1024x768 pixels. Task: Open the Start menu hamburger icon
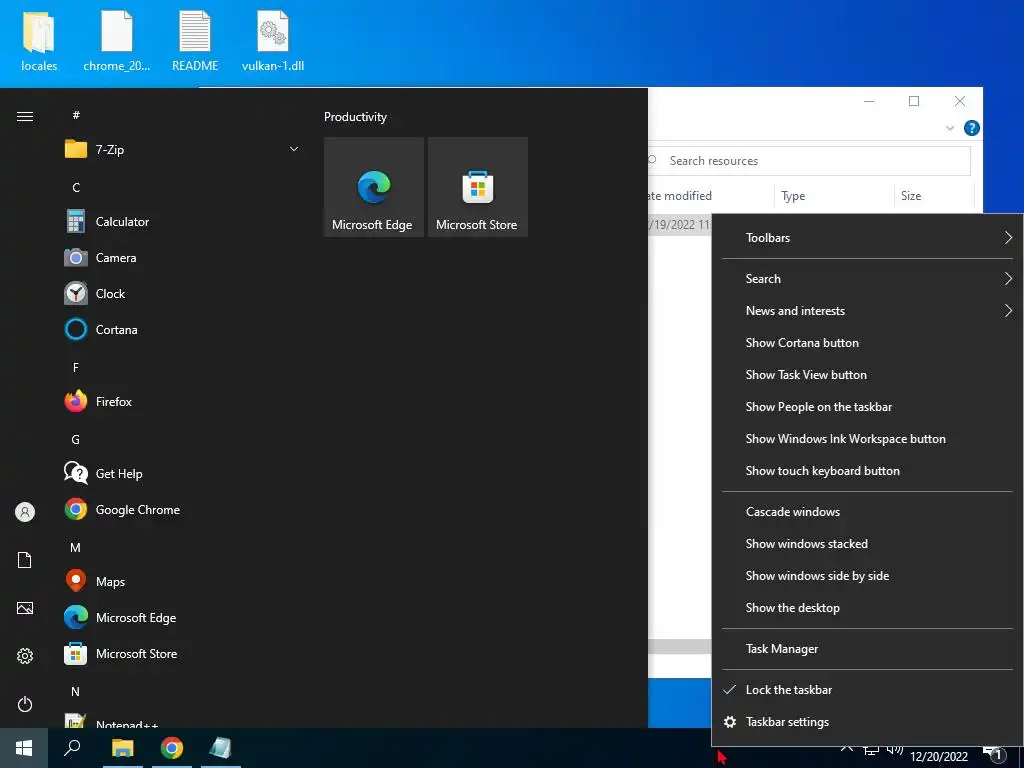click(25, 116)
